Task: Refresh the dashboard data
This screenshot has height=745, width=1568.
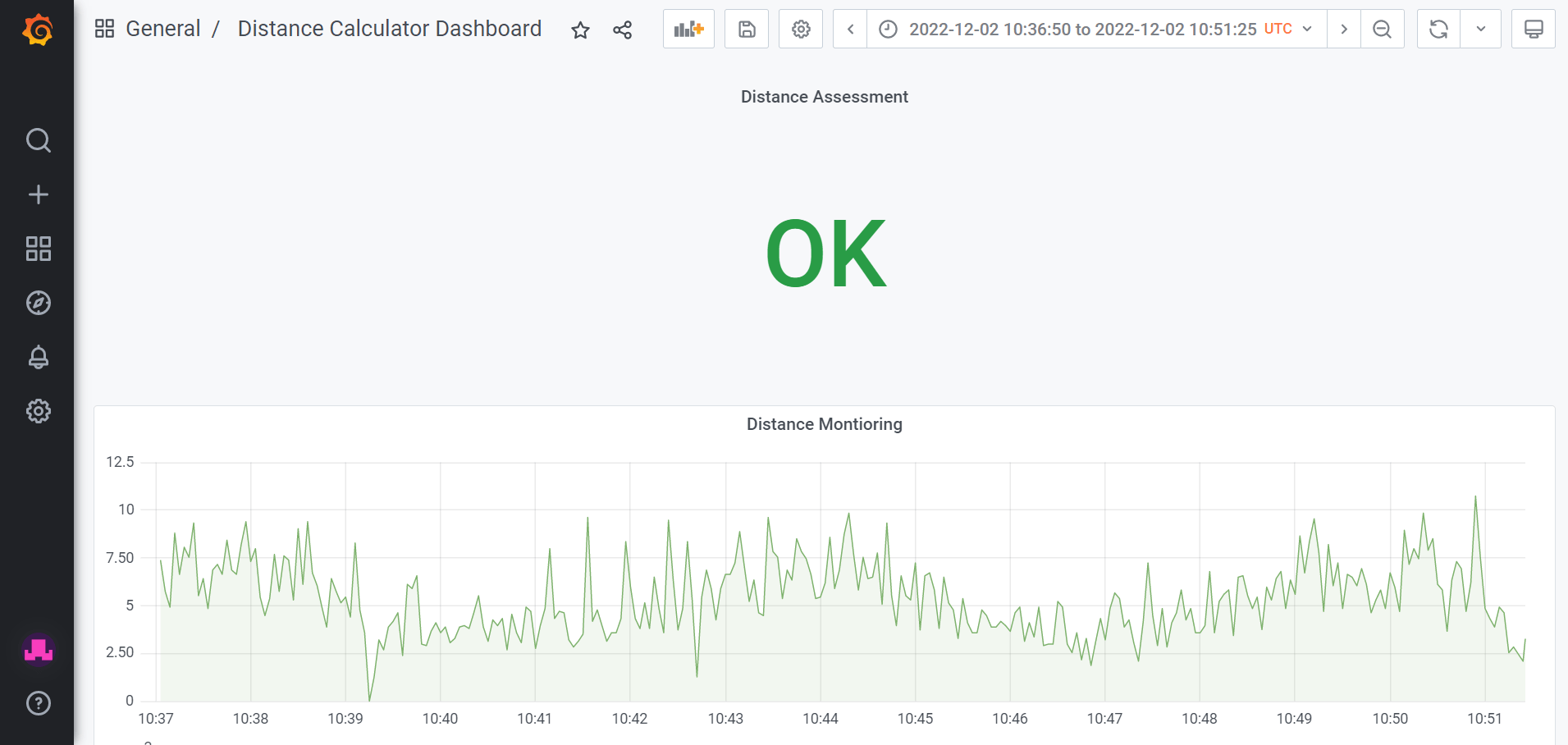Action: [x=1437, y=29]
